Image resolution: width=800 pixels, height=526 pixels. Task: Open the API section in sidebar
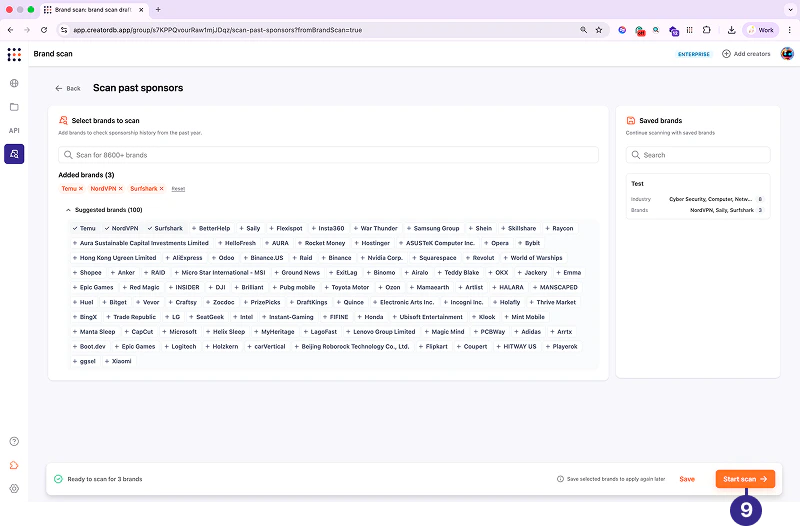(x=14, y=131)
